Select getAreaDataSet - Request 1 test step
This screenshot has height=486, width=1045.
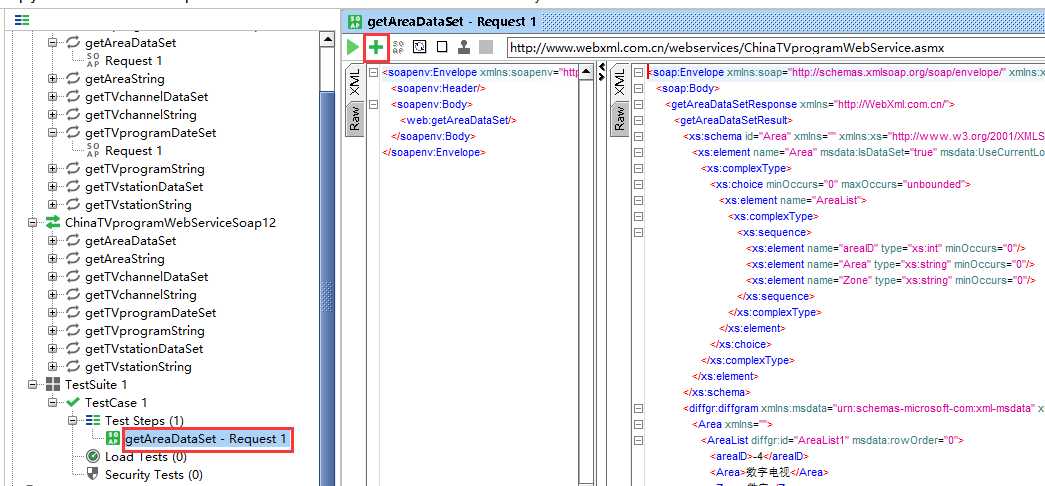(205, 439)
